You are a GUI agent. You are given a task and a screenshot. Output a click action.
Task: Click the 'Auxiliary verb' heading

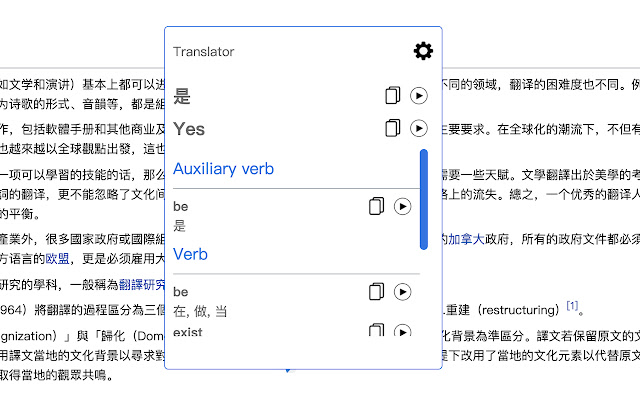point(223,169)
